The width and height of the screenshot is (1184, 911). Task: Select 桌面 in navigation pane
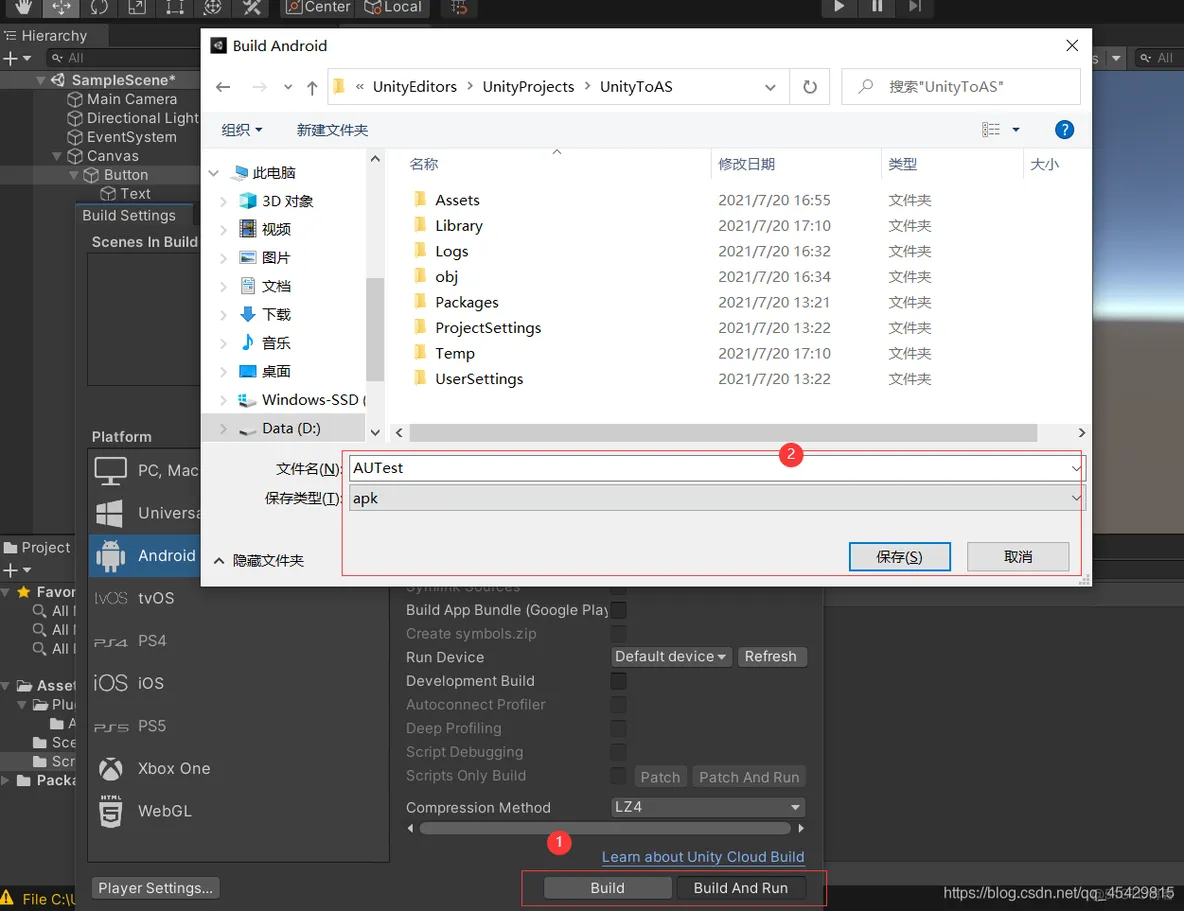(x=276, y=372)
